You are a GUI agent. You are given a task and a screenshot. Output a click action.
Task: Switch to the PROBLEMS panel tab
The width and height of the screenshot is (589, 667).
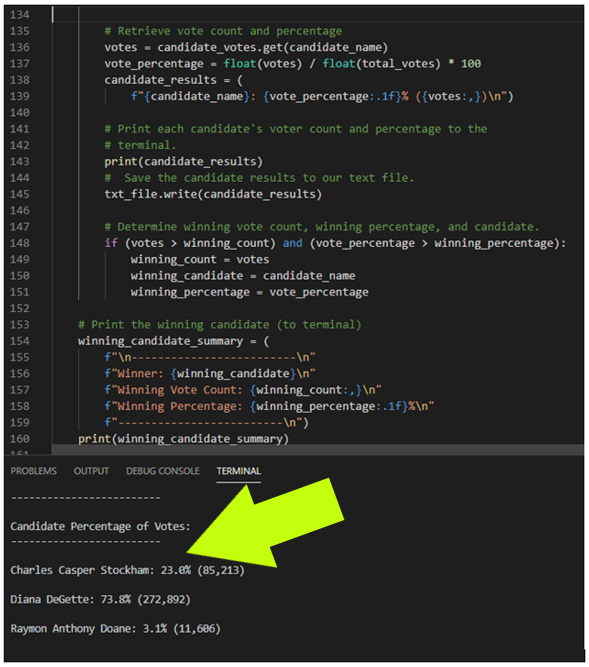click(34, 471)
